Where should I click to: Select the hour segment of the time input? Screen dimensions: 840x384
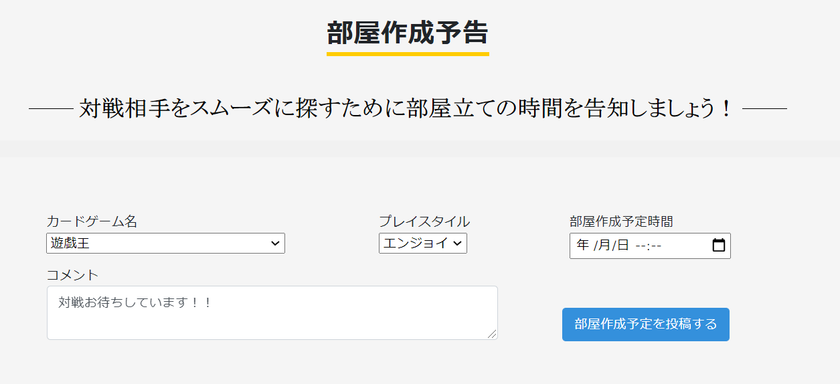point(641,245)
